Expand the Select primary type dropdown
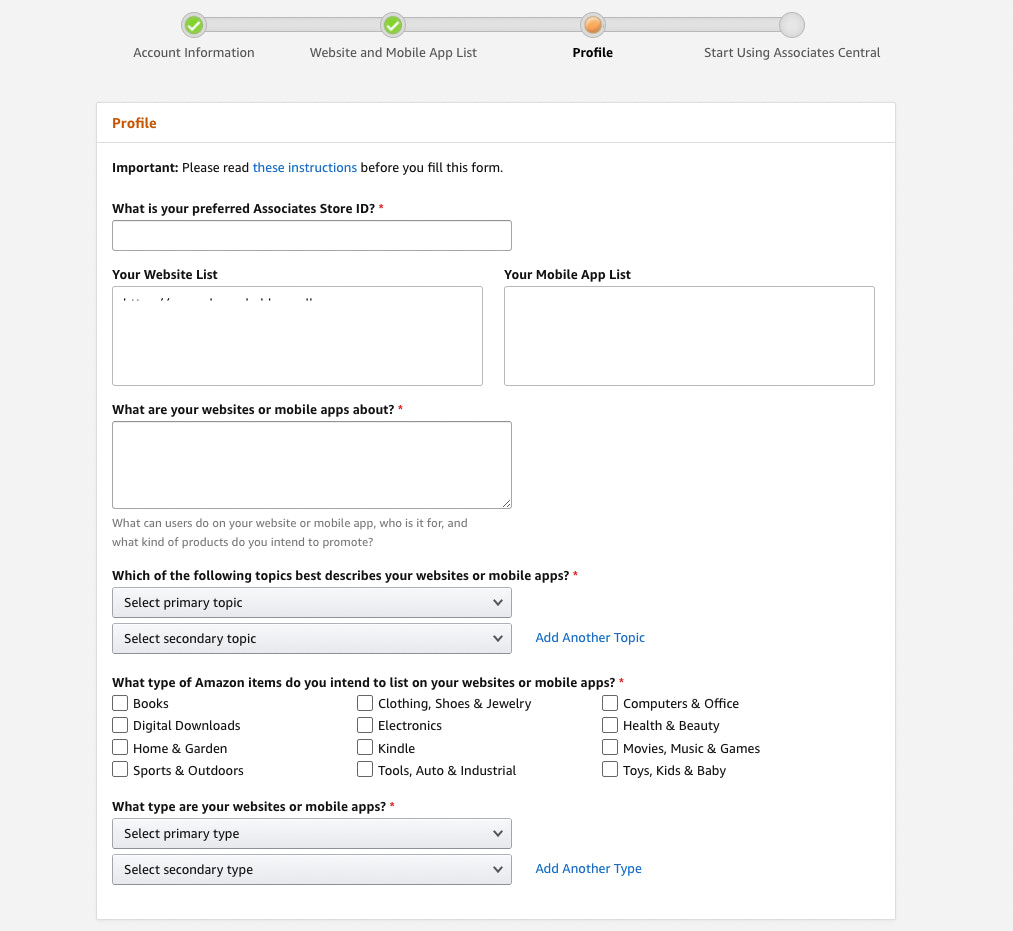Image resolution: width=1013 pixels, height=931 pixels. (311, 833)
